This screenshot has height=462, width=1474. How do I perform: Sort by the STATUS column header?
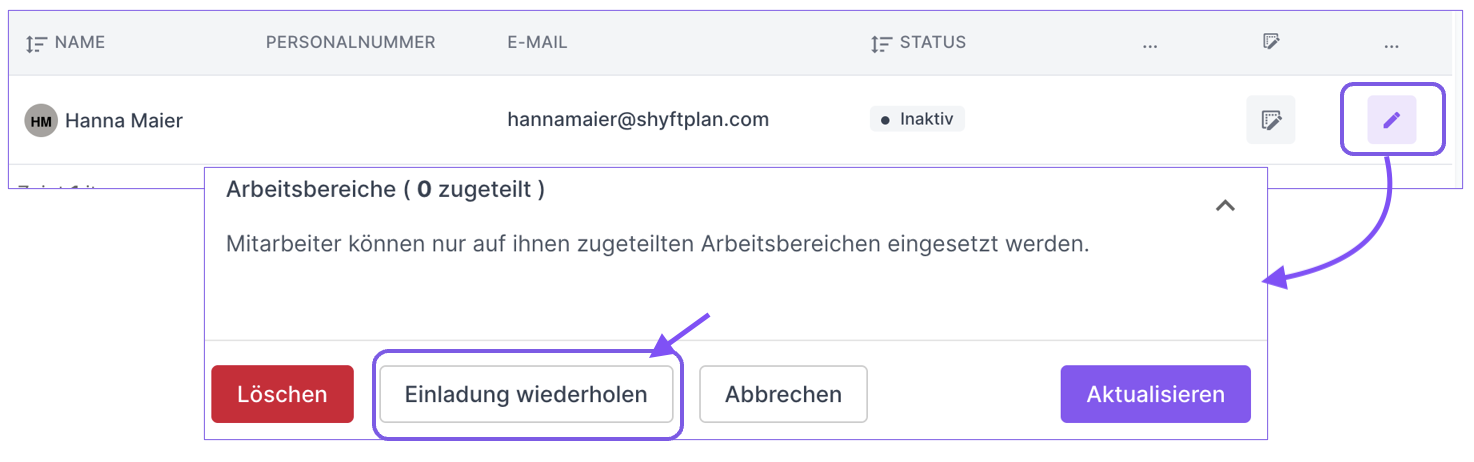tap(932, 42)
